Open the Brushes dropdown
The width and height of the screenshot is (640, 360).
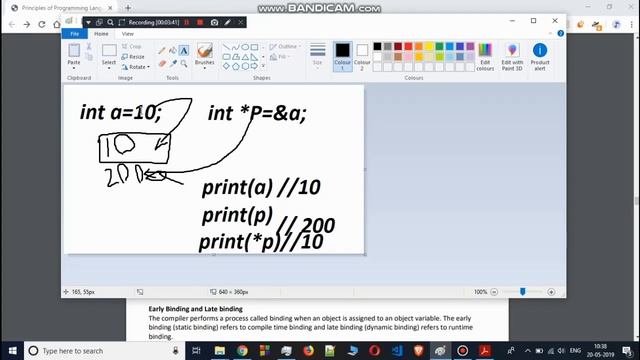(204, 68)
